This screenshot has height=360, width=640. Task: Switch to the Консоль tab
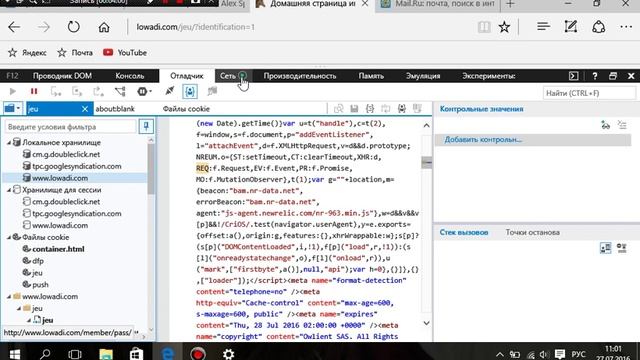pos(130,76)
